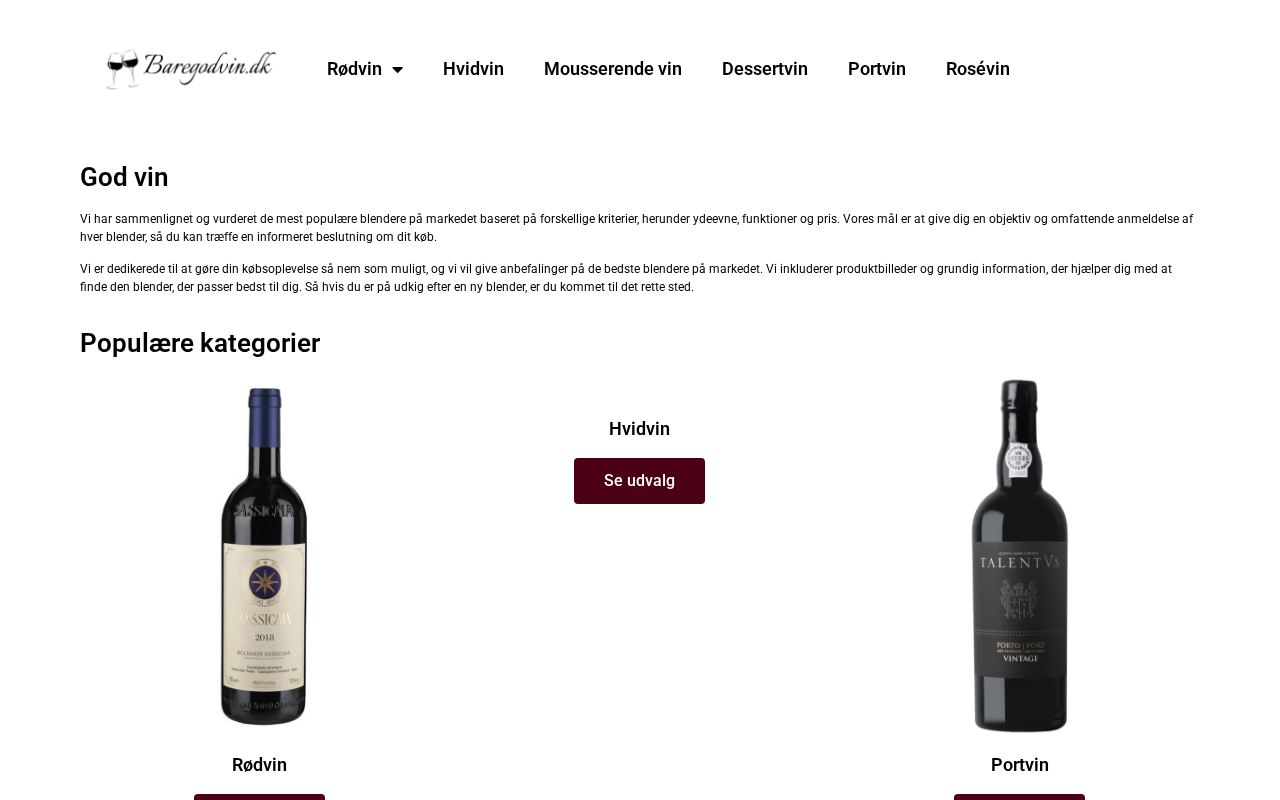Click the Populære kategorier section heading
The height and width of the screenshot is (800, 1280).
(x=200, y=343)
